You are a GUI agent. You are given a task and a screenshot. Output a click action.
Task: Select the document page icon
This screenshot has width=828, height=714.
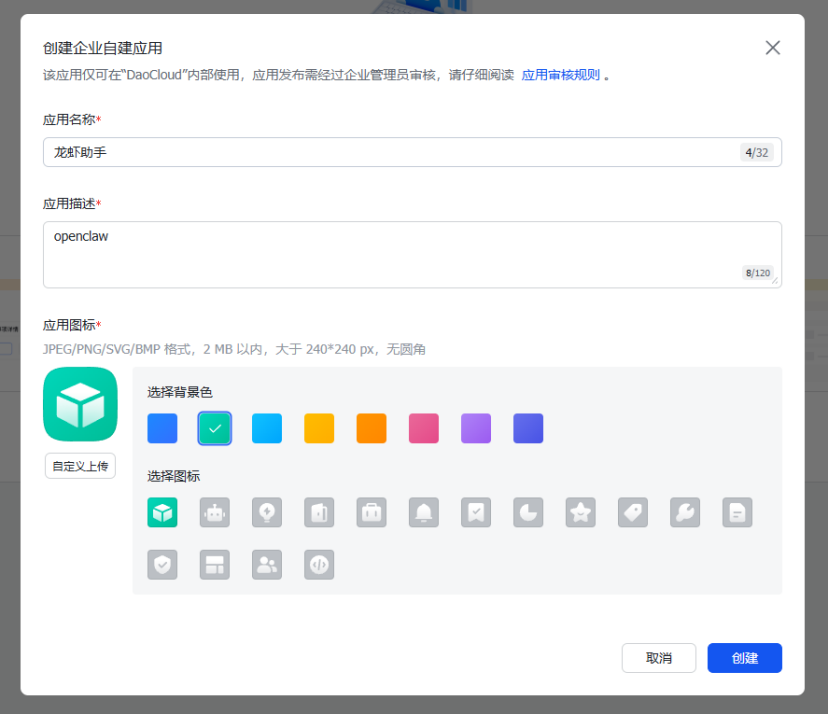click(737, 512)
